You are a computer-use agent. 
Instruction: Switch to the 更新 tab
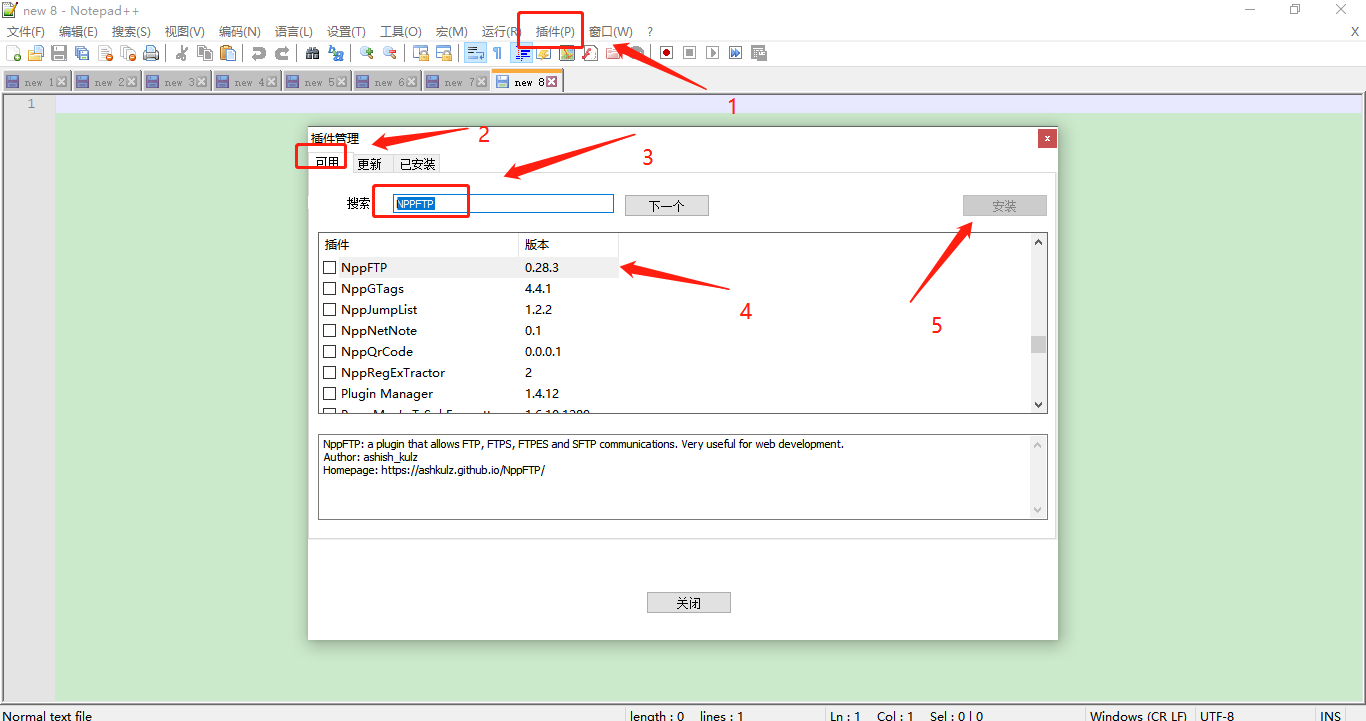[369, 164]
